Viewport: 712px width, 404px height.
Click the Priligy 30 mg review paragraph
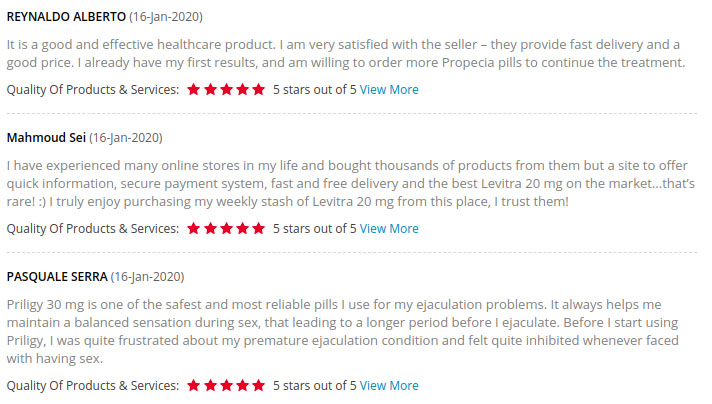345,331
